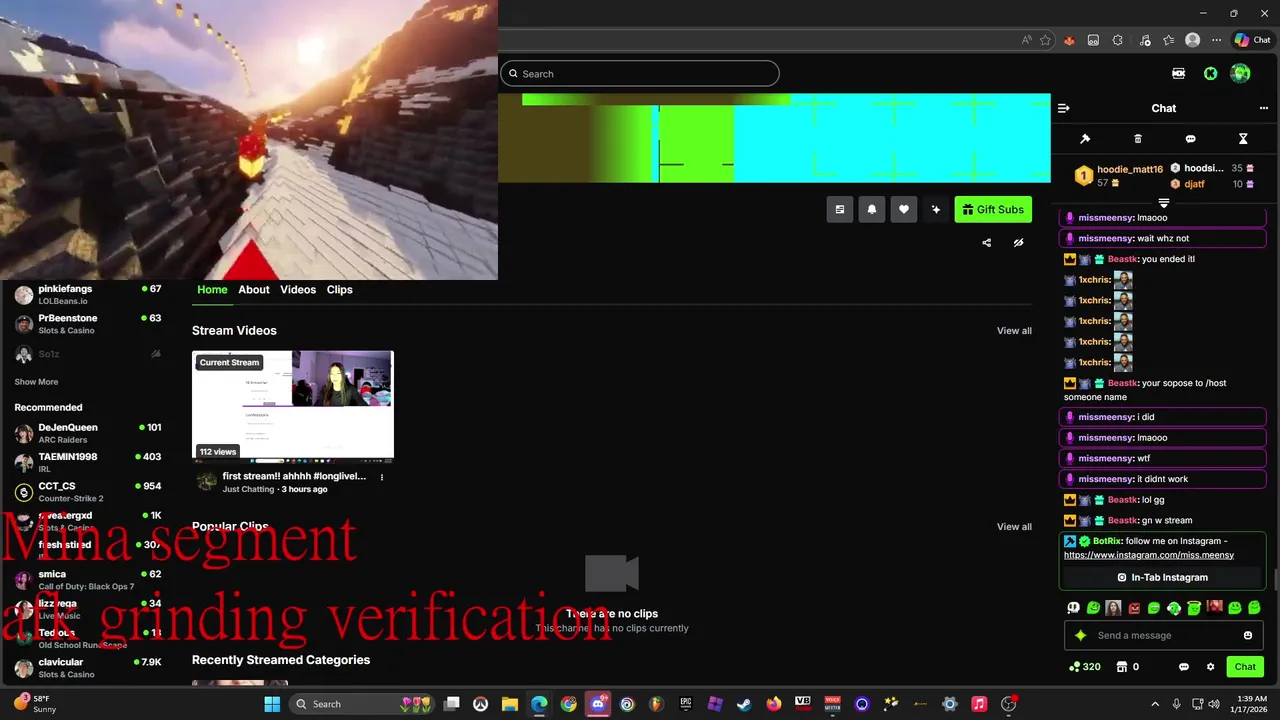Click the crossed-out icon next to share
Screen dimensions: 1280x720
tap(1018, 243)
